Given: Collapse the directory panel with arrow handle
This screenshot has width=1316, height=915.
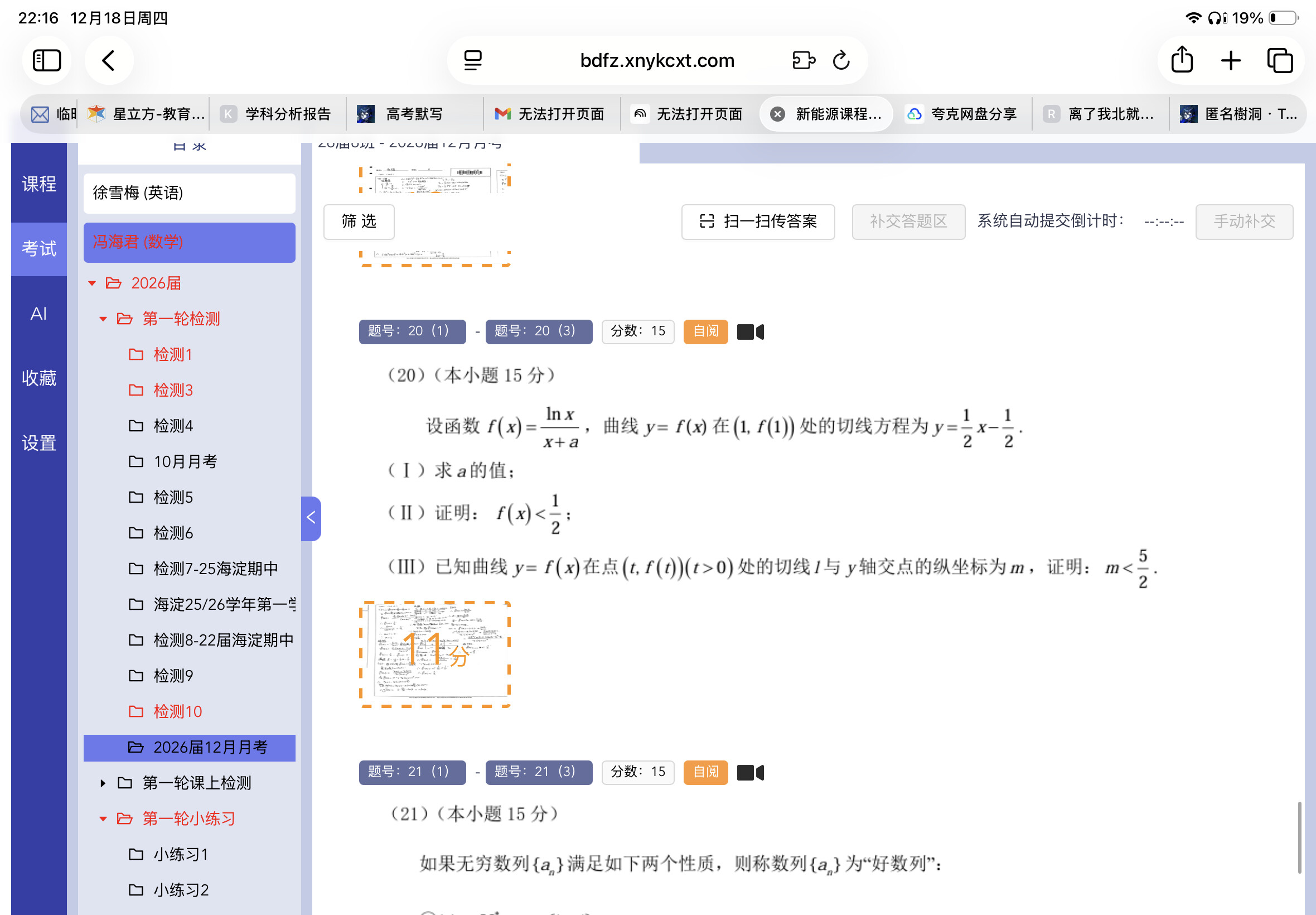Looking at the screenshot, I should (311, 518).
